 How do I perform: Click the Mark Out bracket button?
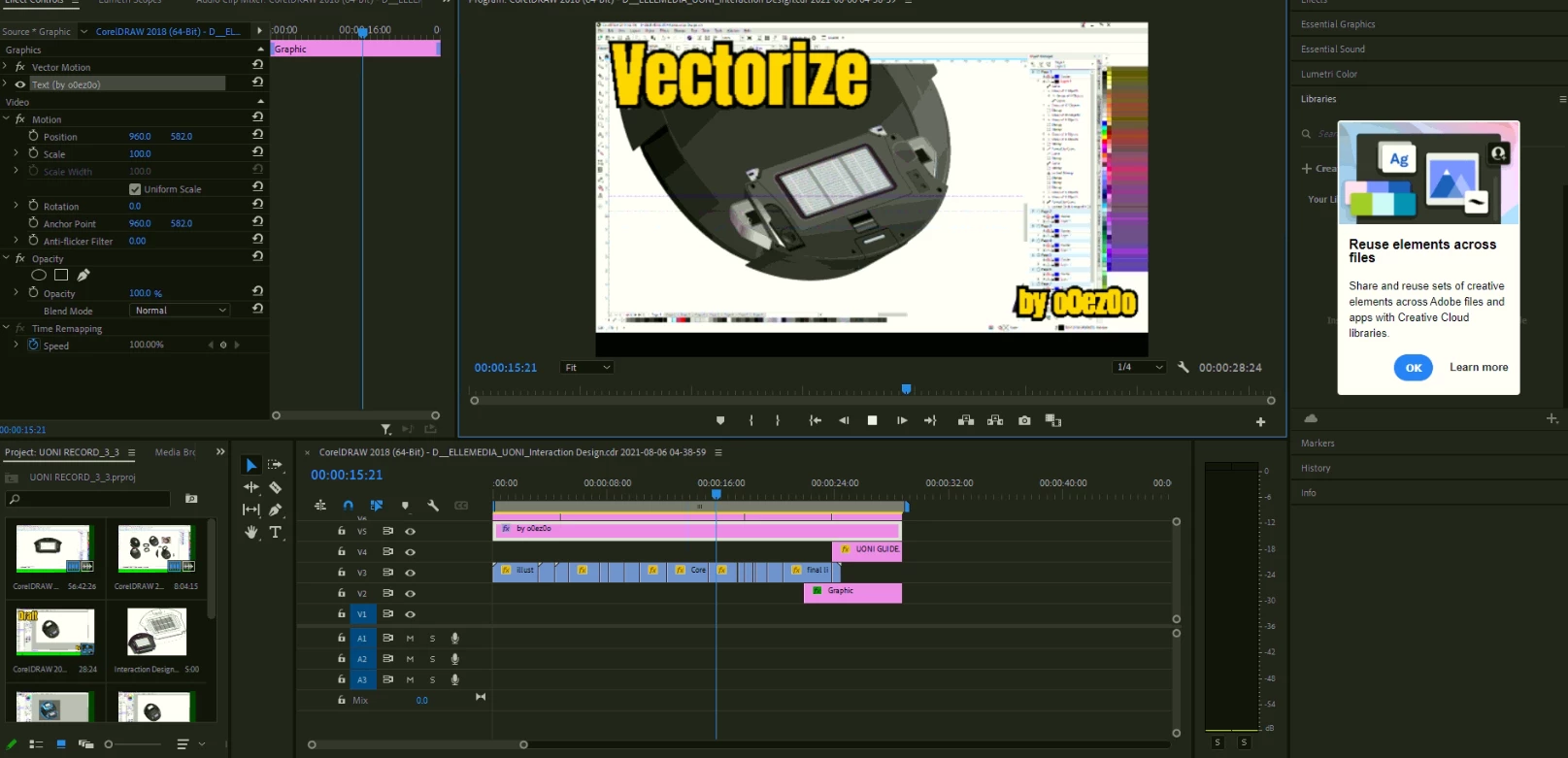778,420
